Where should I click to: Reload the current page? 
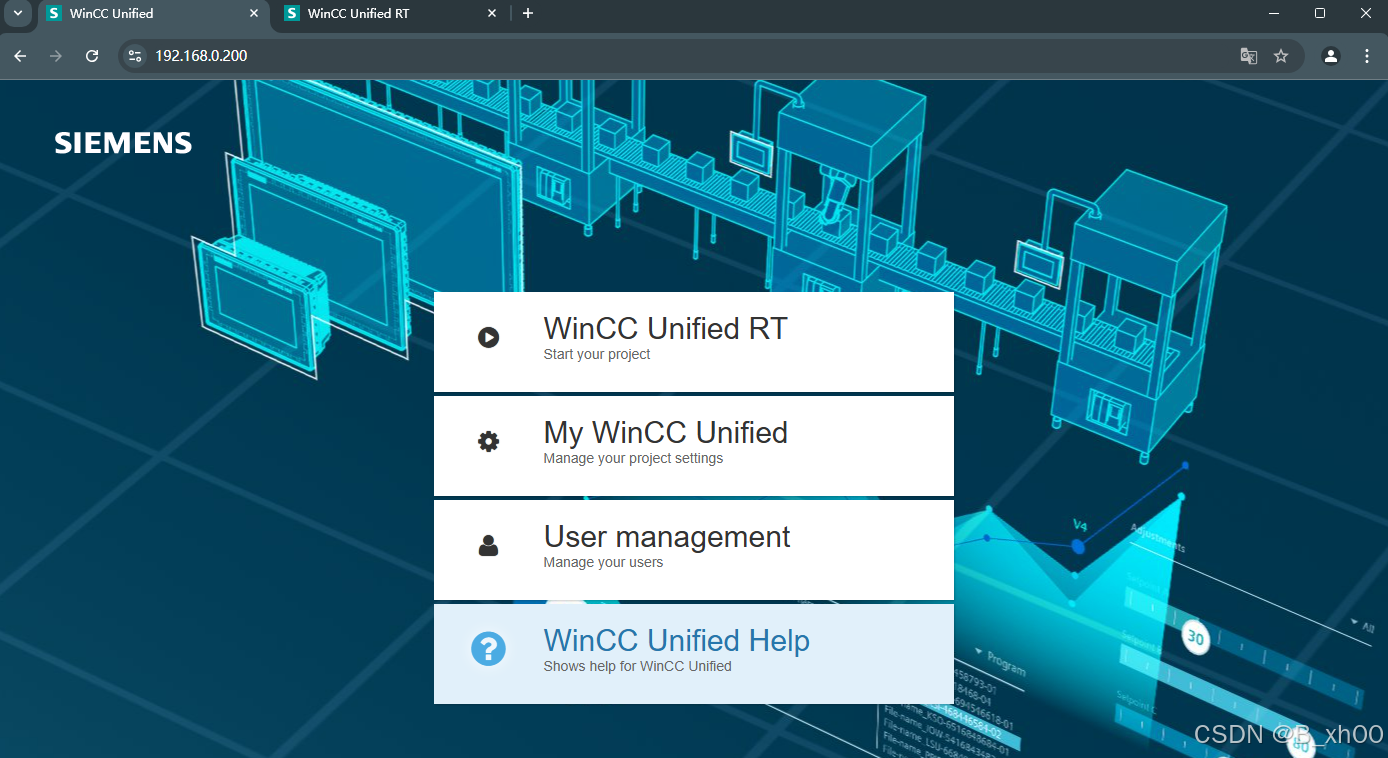[92, 56]
